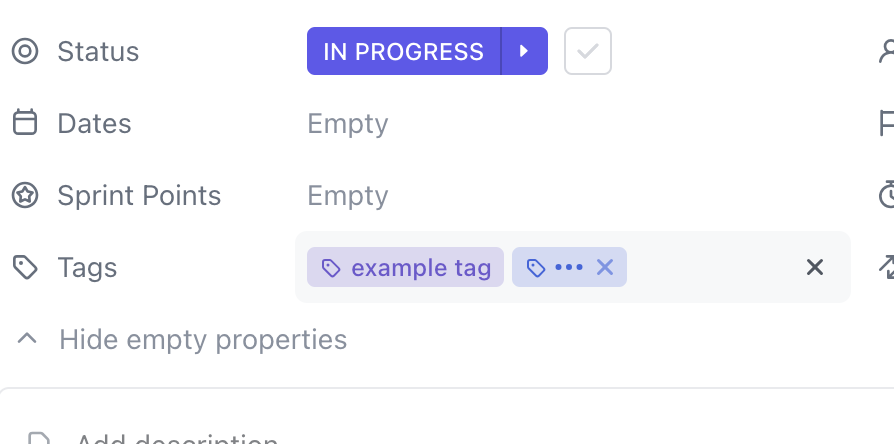Mark task complete with the checkmark box
The image size is (894, 444).
pos(588,51)
